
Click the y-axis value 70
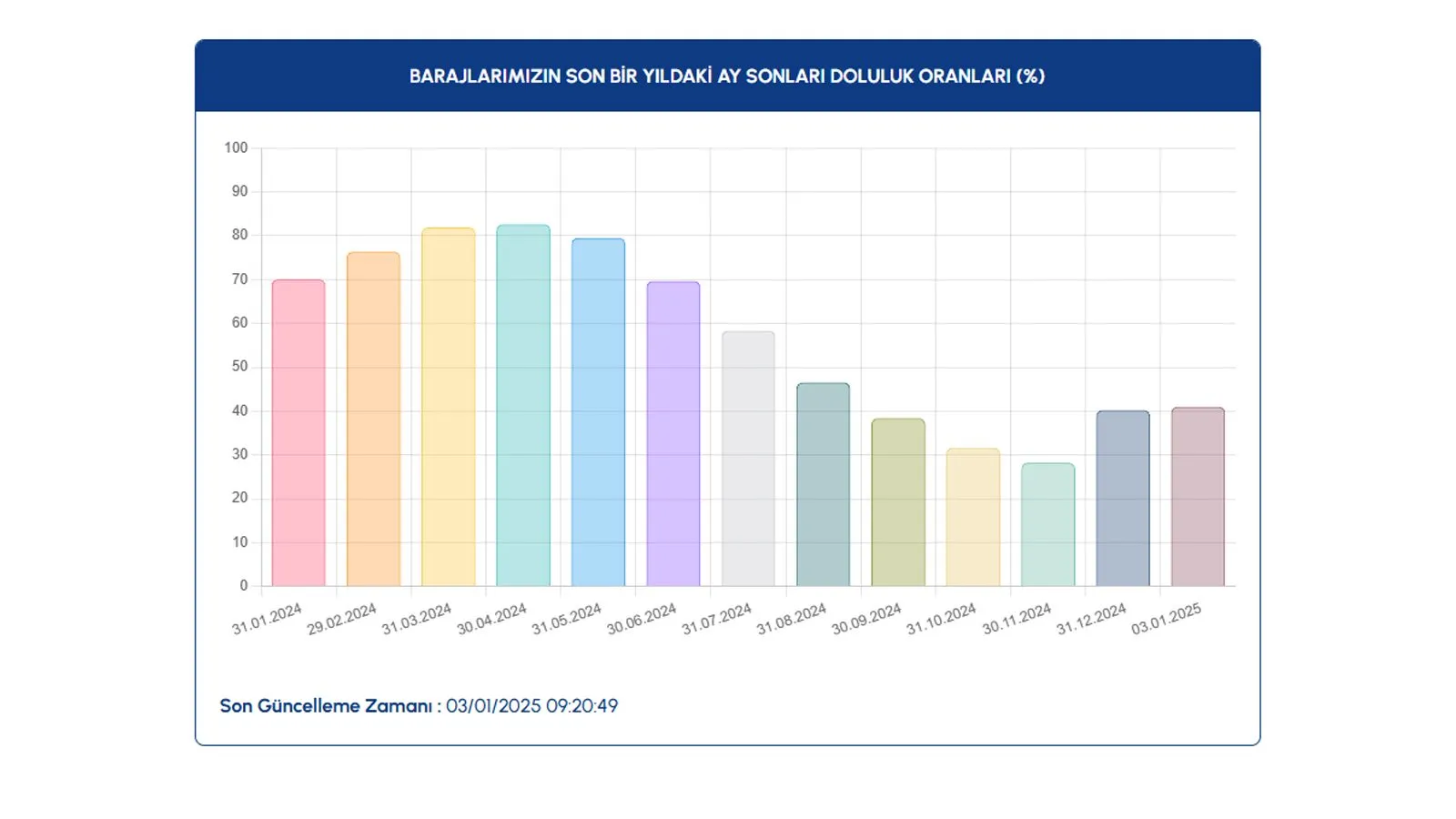pyautogui.click(x=239, y=279)
